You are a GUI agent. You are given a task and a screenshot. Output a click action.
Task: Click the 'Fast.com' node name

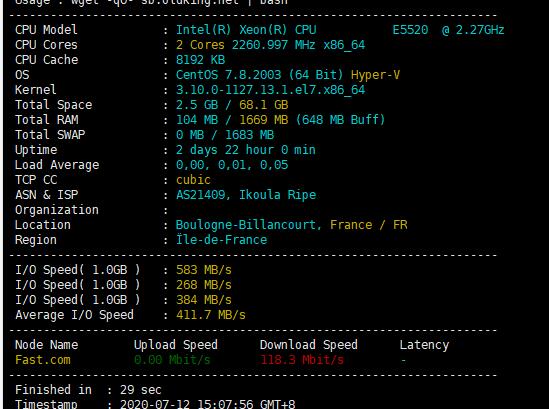[x=43, y=360]
